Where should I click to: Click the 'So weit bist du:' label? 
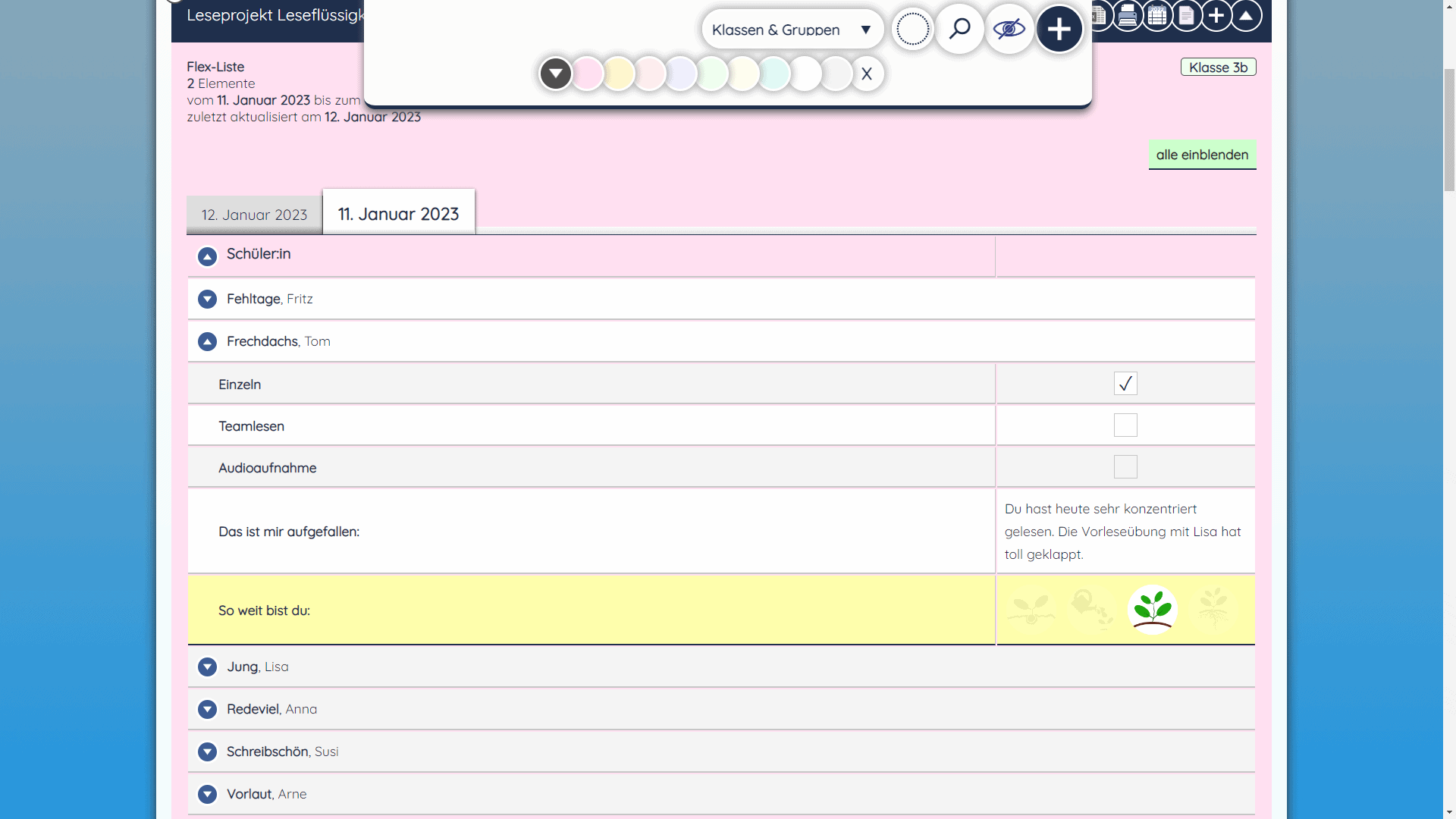click(x=264, y=610)
